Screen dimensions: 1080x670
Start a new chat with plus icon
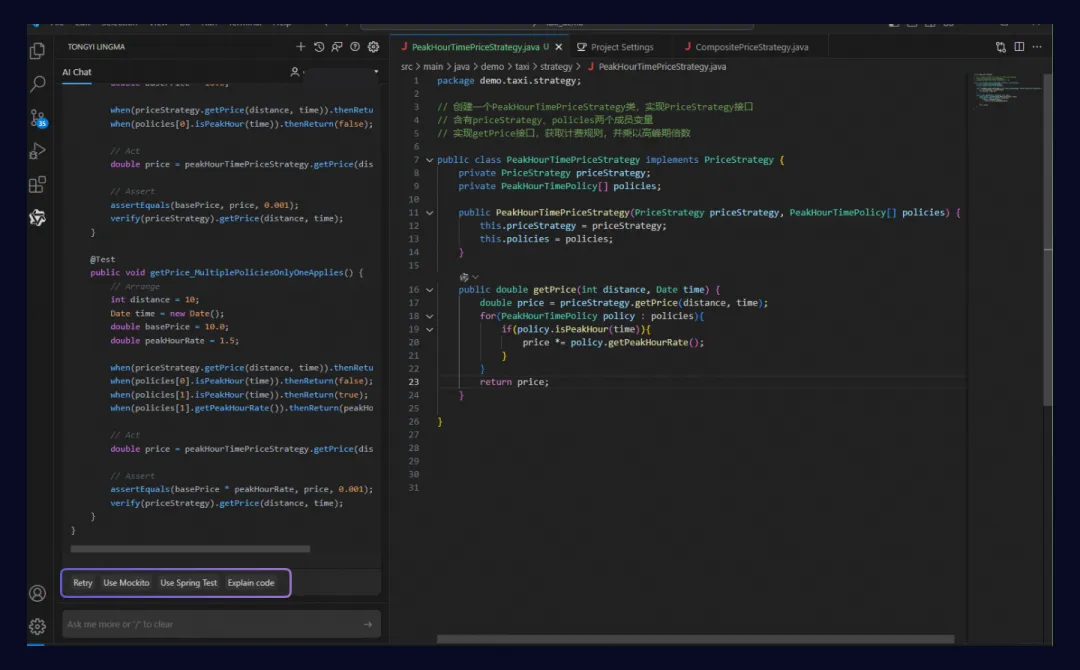pos(300,47)
